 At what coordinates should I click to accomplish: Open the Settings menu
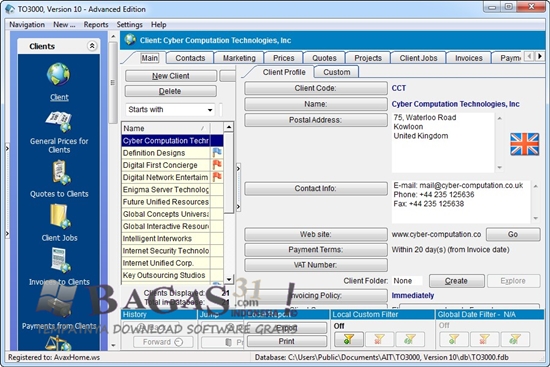(129, 25)
